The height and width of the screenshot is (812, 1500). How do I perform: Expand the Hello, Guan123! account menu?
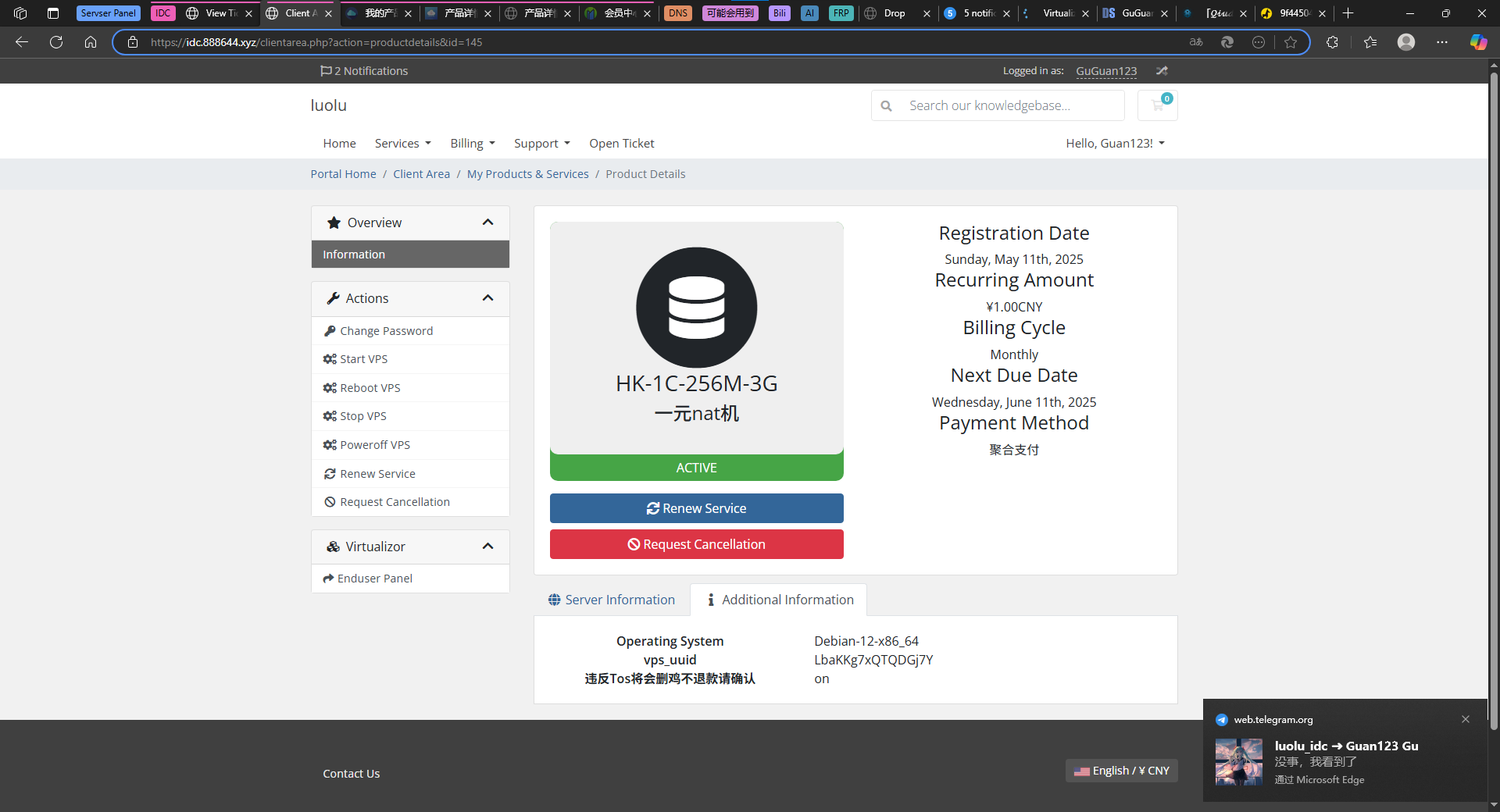[x=1115, y=144]
